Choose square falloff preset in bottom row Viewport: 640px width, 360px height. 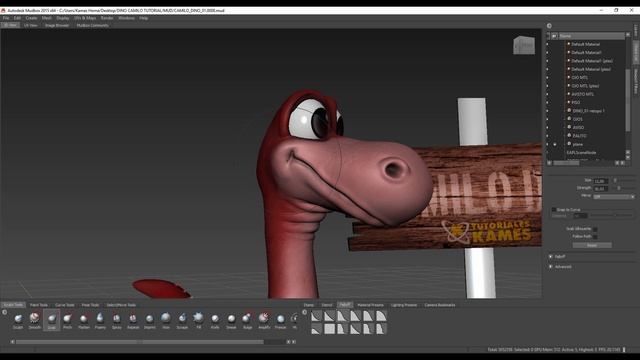(329, 329)
